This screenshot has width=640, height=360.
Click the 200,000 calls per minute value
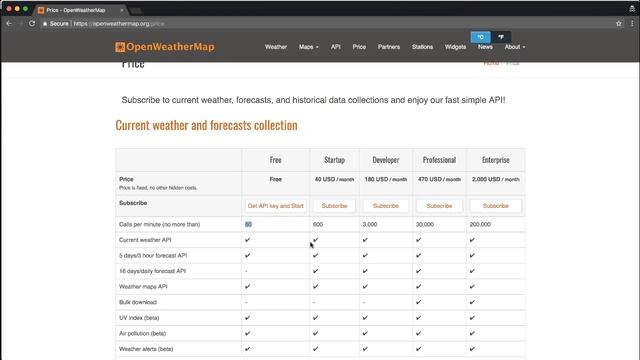point(480,224)
